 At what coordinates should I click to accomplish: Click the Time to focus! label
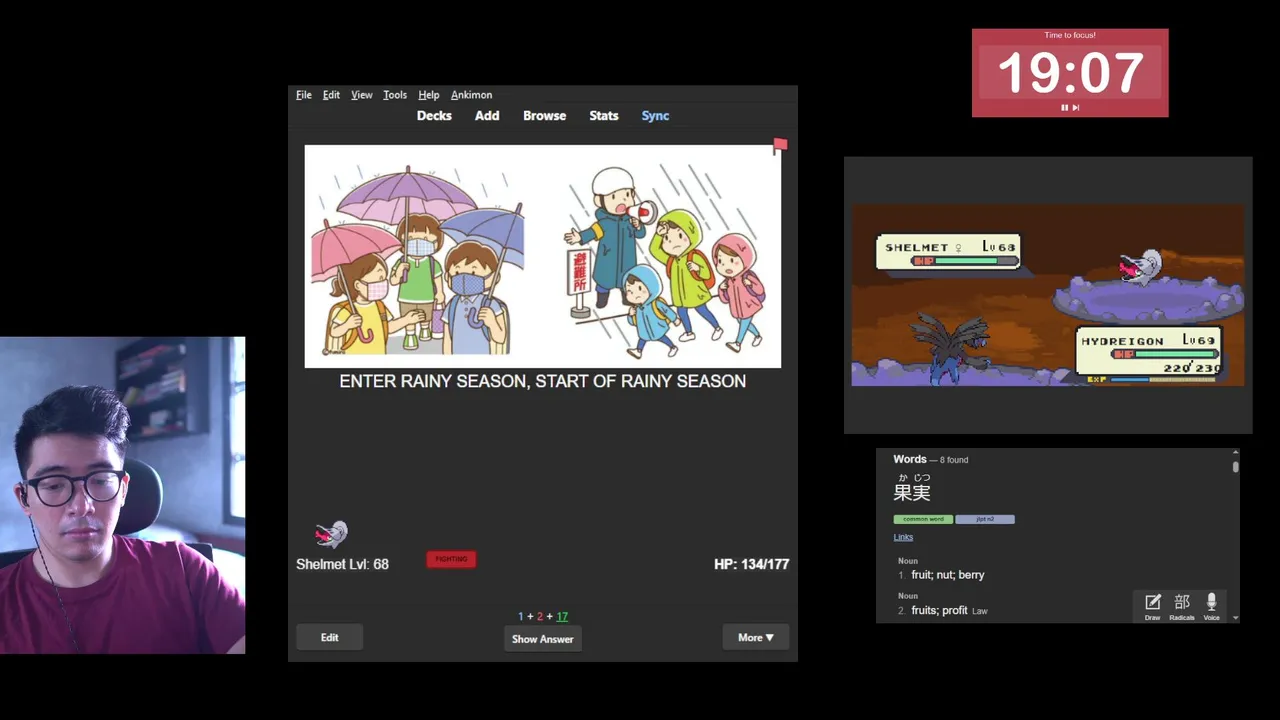click(x=1070, y=35)
